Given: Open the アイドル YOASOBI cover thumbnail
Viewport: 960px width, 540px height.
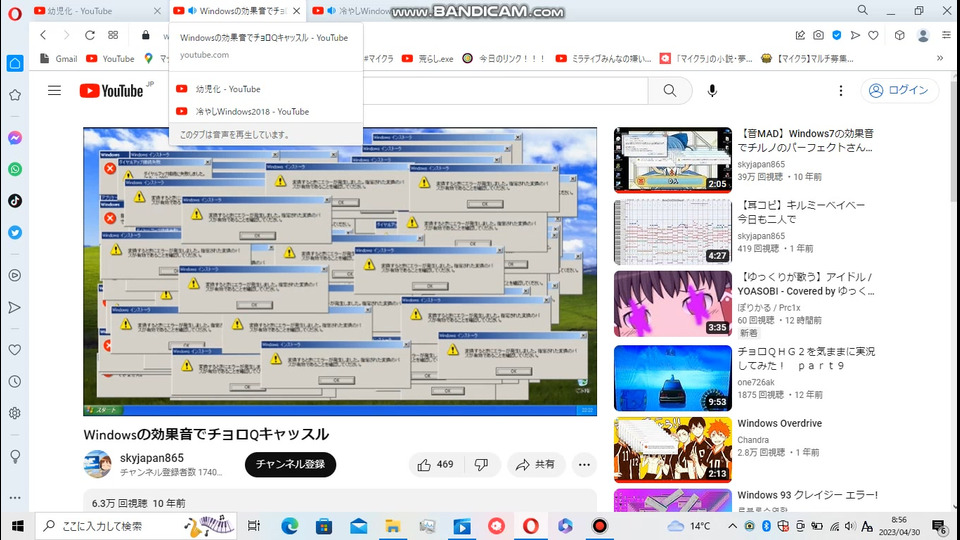Looking at the screenshot, I should pyautogui.click(x=673, y=304).
